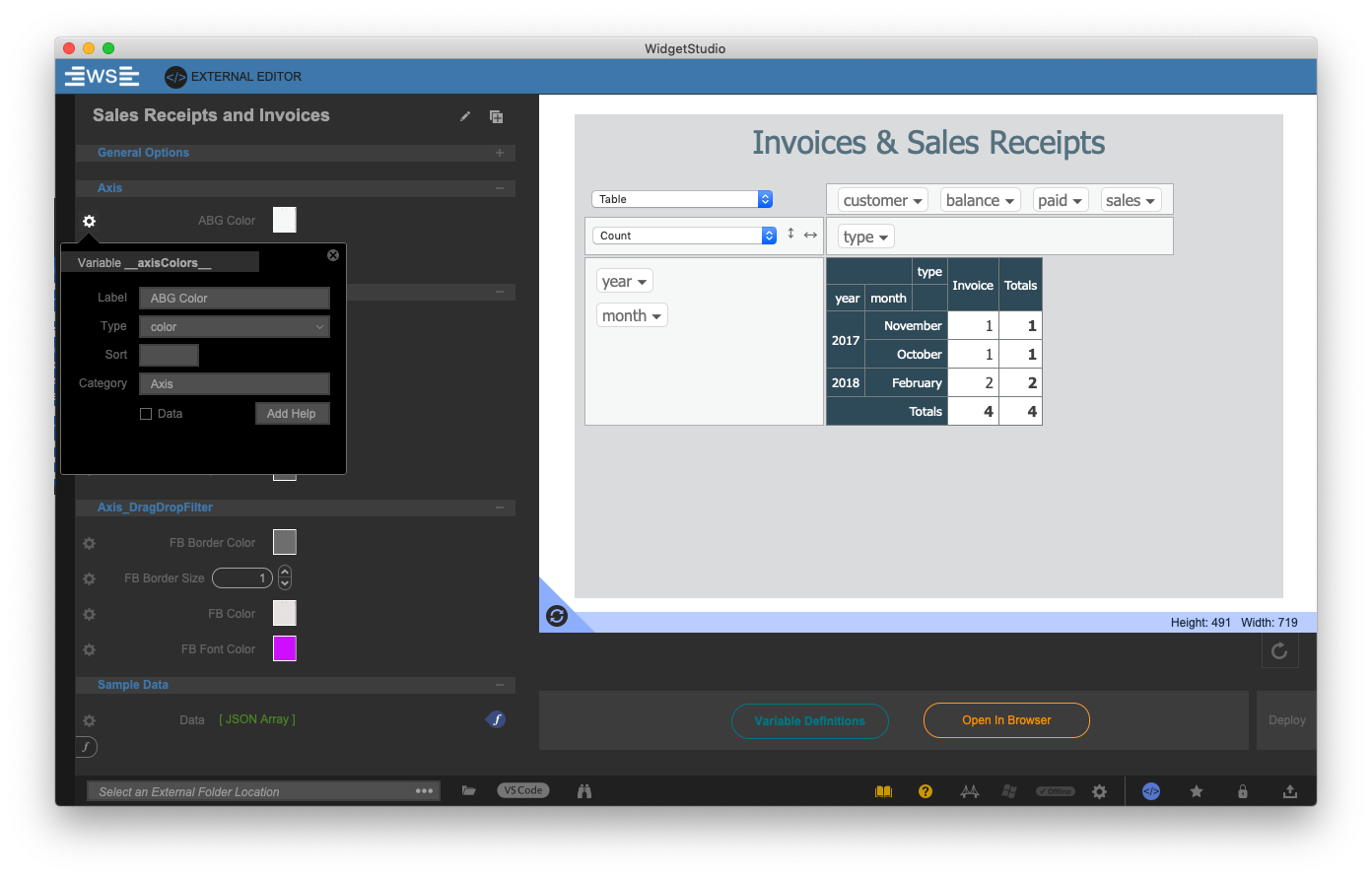Click the blue code editor icon in bottom bar

click(1151, 791)
